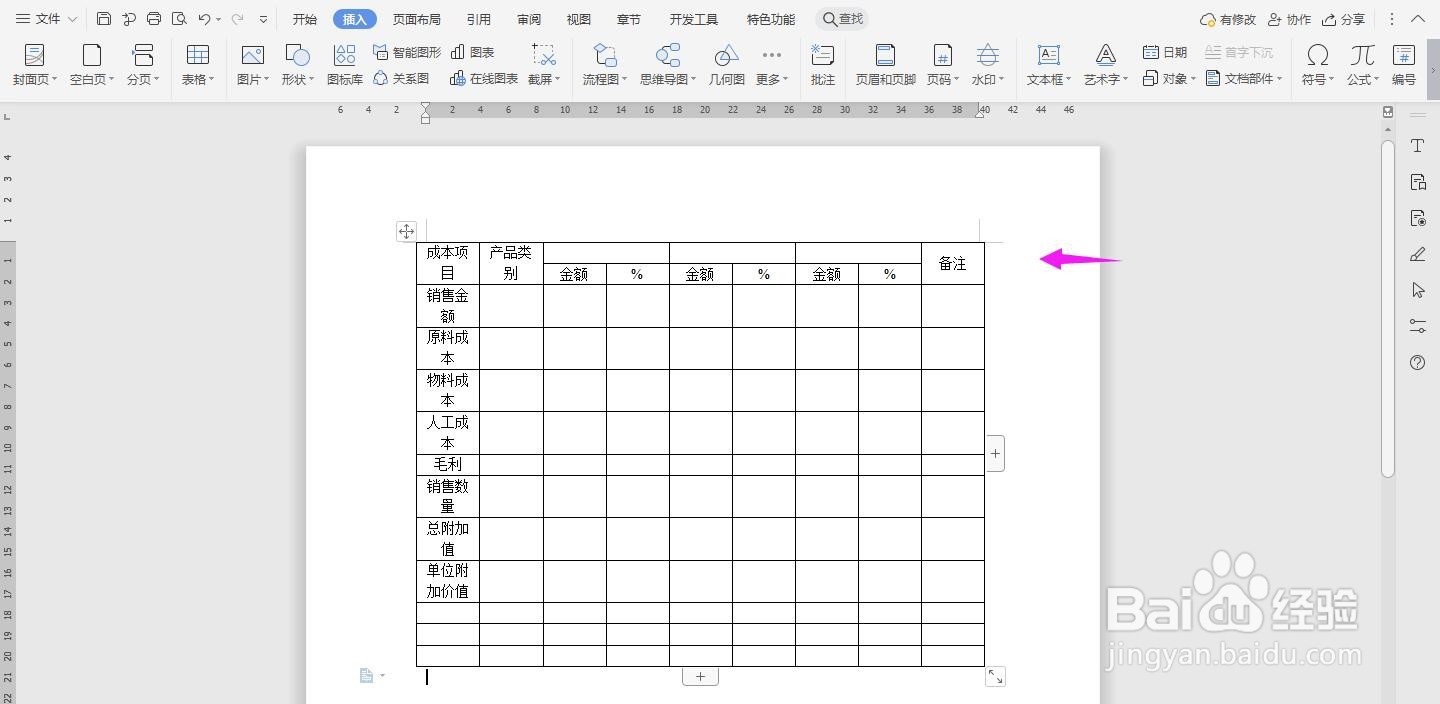Screen dimensions: 1440x704
Task: Click the 关系图 button
Action: tap(402, 78)
